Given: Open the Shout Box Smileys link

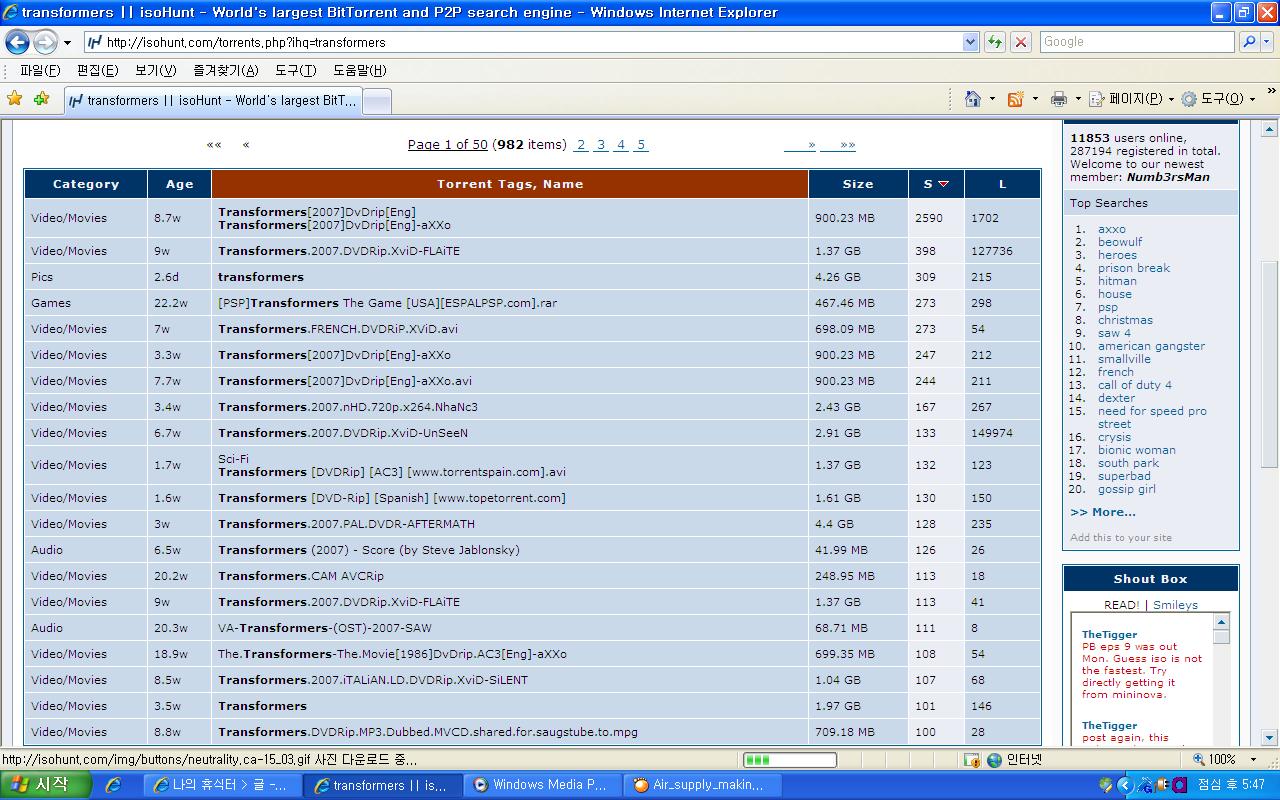Looking at the screenshot, I should coord(1175,605).
